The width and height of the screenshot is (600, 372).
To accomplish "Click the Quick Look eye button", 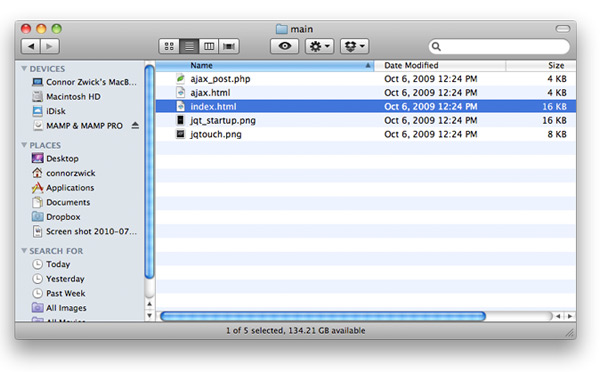I will click(284, 46).
